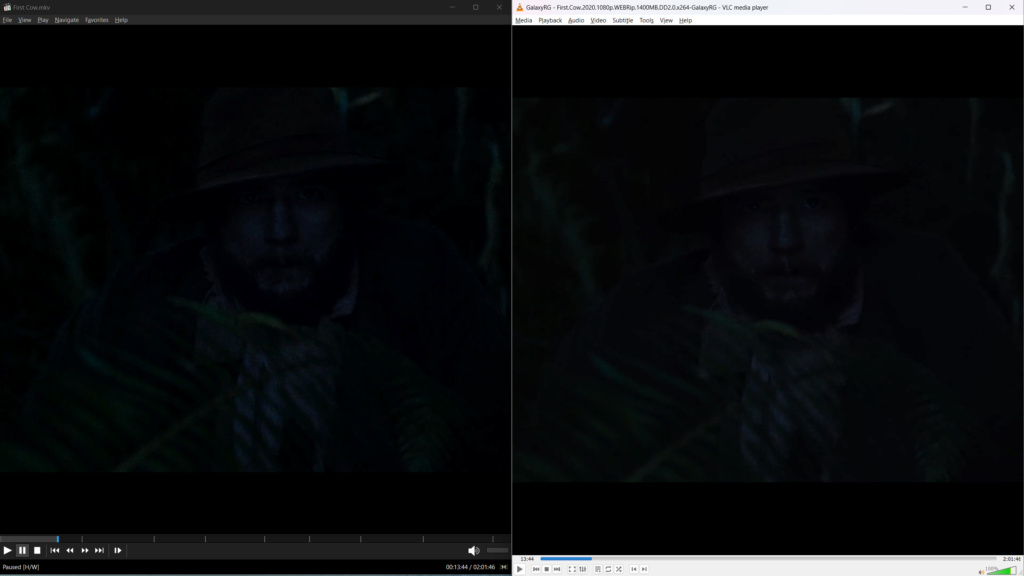
Task: Click the video frame in First Cow.mkv player
Action: (x=255, y=280)
